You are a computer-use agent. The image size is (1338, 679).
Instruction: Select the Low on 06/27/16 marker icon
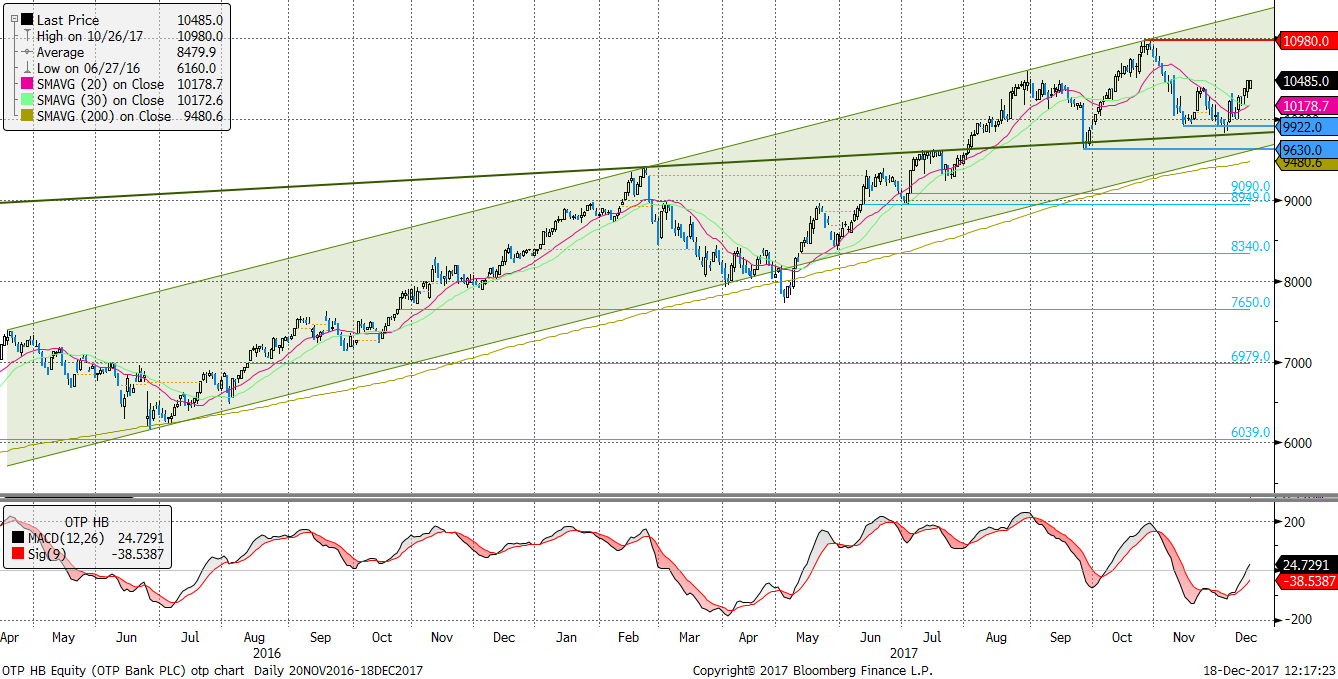[26, 68]
